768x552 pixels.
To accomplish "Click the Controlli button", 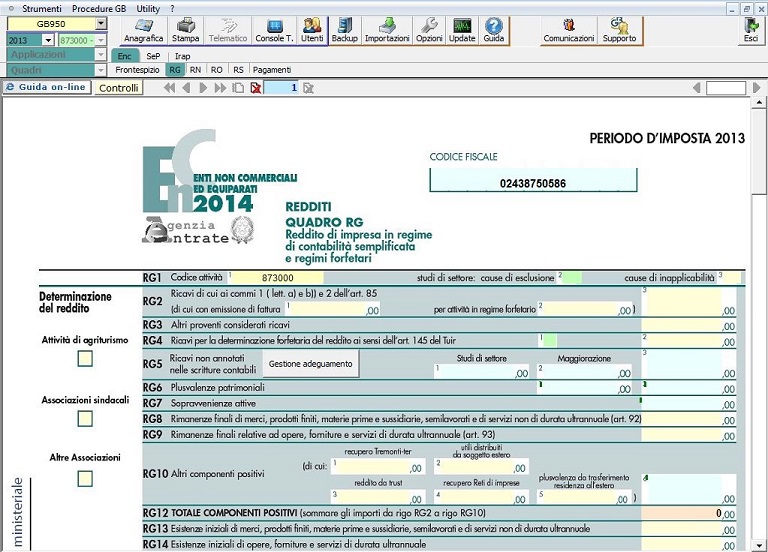I will coord(119,88).
